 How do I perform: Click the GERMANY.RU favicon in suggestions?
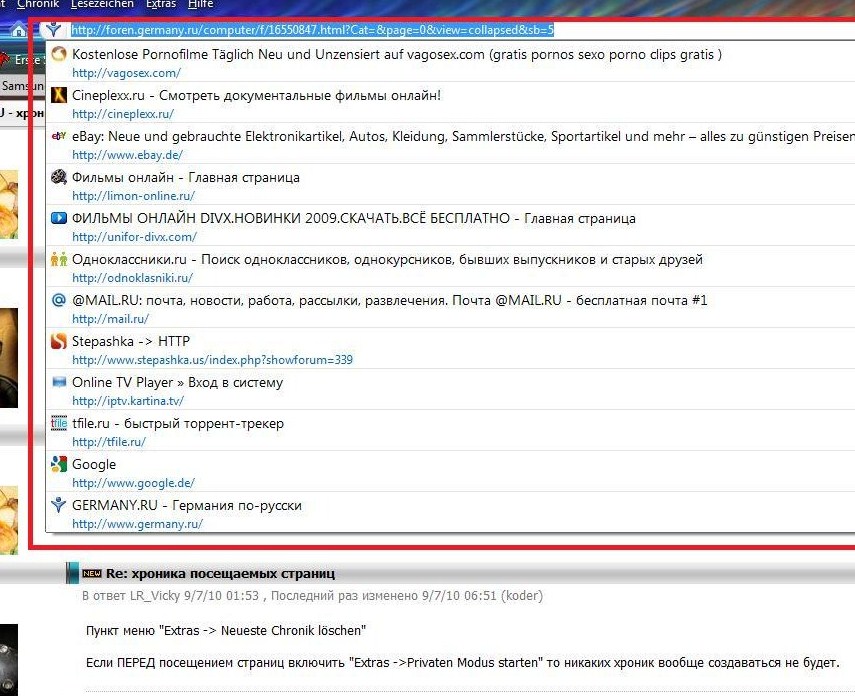[58, 505]
